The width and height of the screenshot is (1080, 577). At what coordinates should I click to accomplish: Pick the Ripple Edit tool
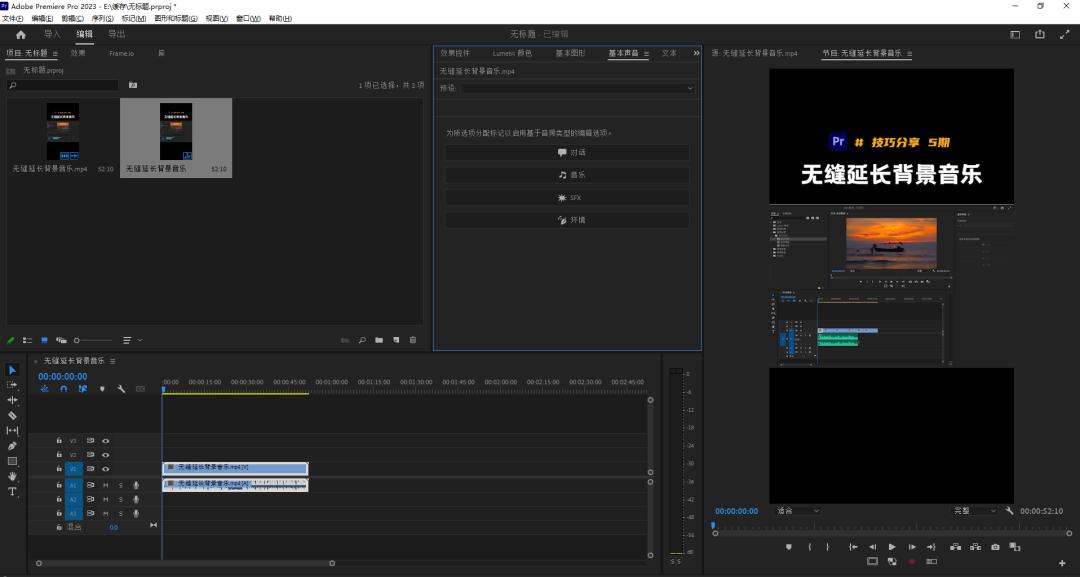[x=12, y=400]
